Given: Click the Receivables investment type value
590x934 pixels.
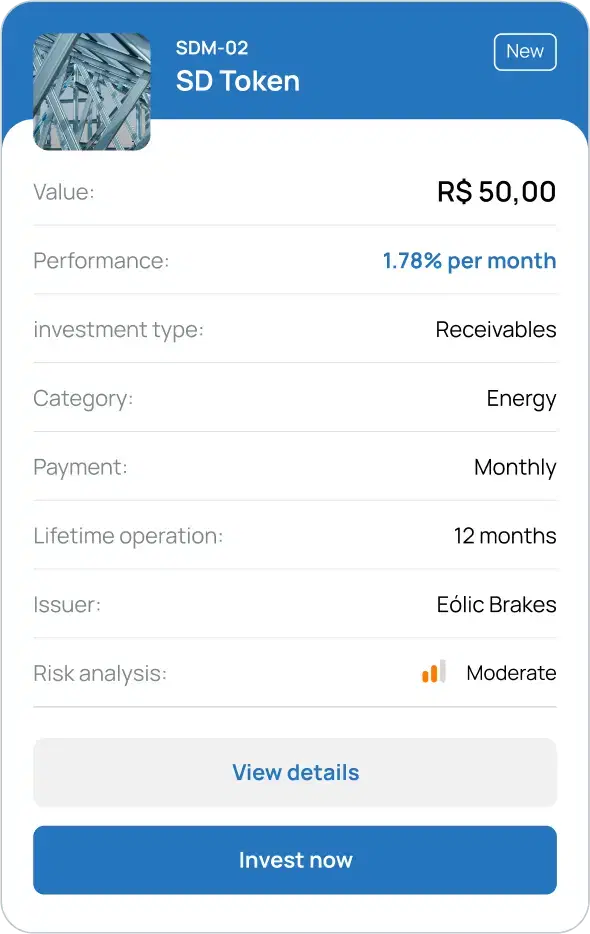Looking at the screenshot, I should pos(496,329).
